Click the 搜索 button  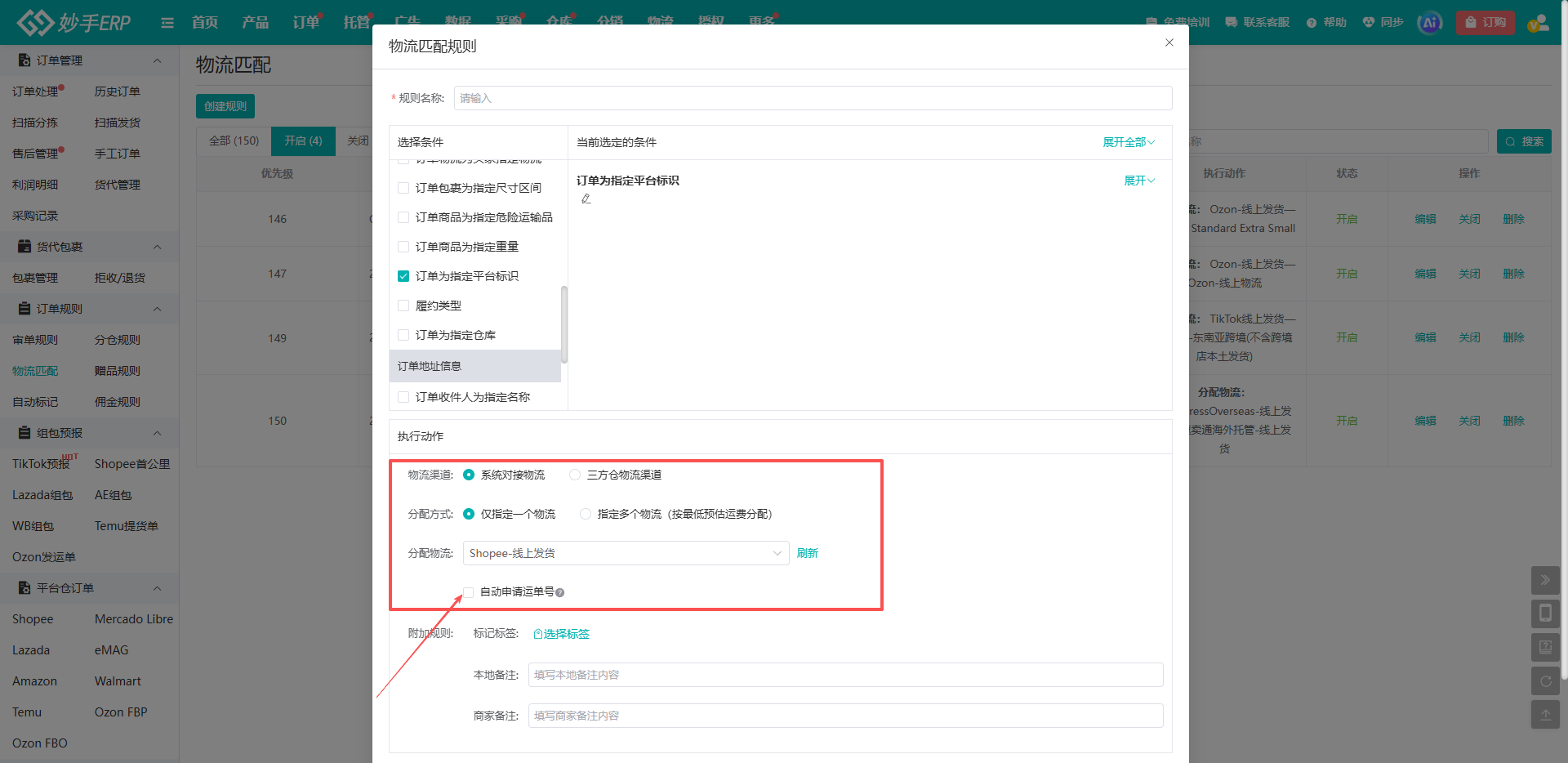point(1524,141)
